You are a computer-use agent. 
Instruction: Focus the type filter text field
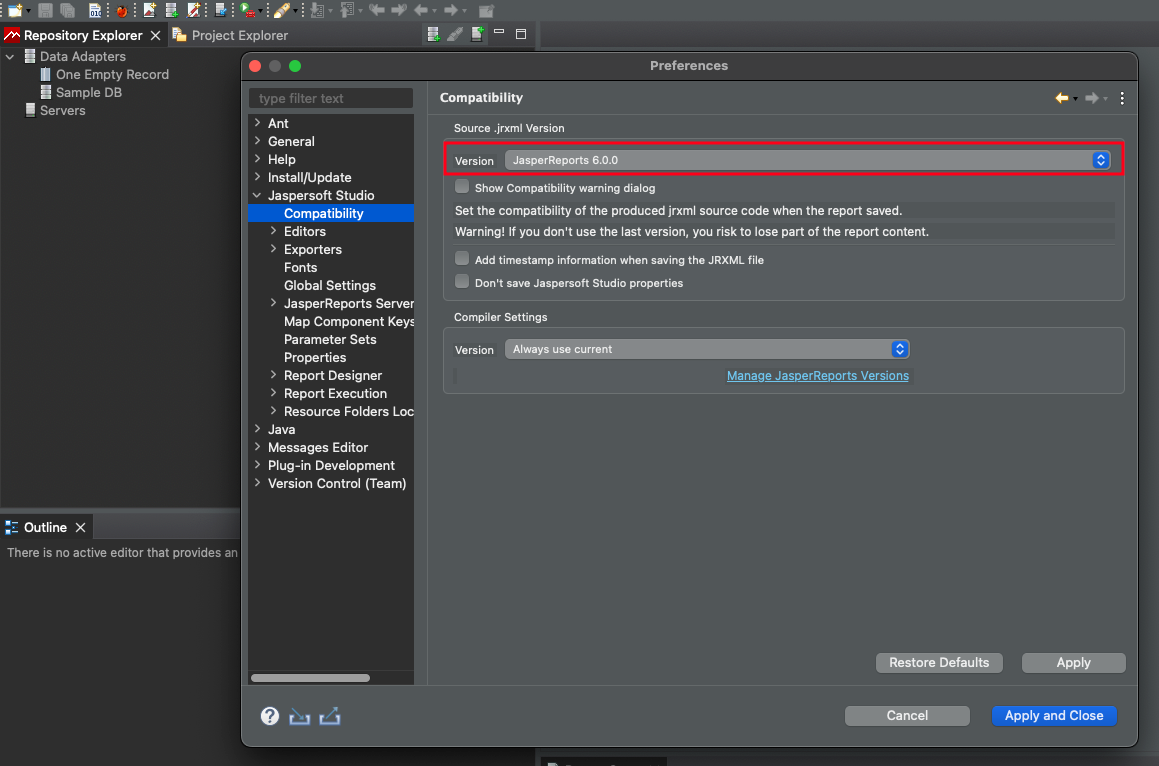(x=330, y=98)
